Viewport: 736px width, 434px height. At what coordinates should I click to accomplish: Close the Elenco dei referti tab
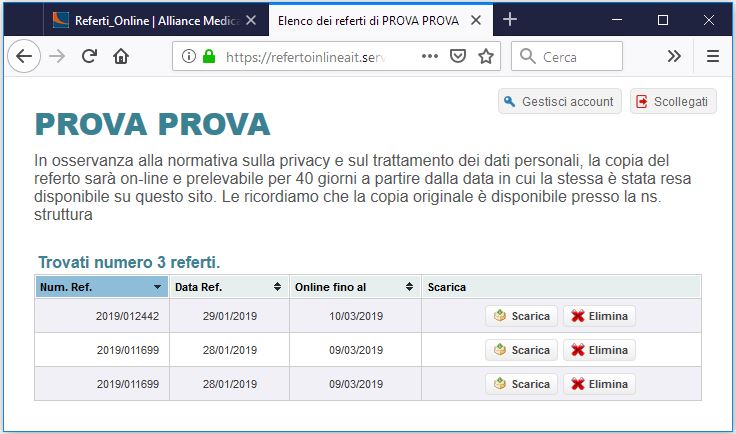(475, 20)
